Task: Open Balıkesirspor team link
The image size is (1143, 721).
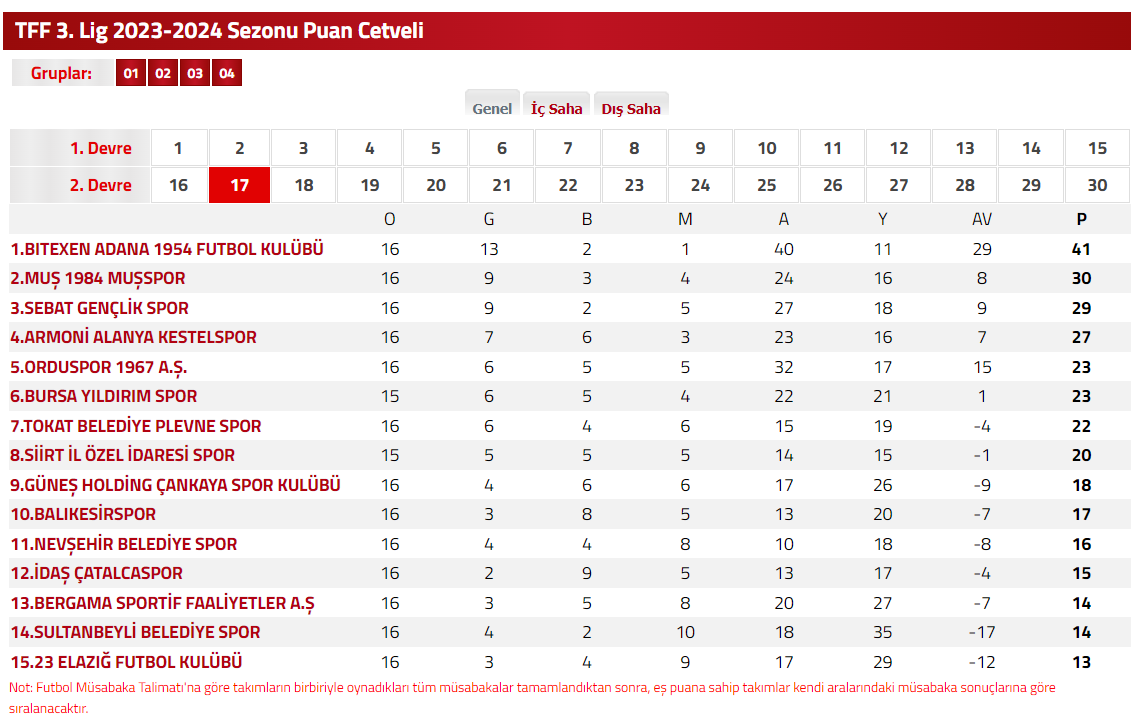Action: tap(83, 515)
